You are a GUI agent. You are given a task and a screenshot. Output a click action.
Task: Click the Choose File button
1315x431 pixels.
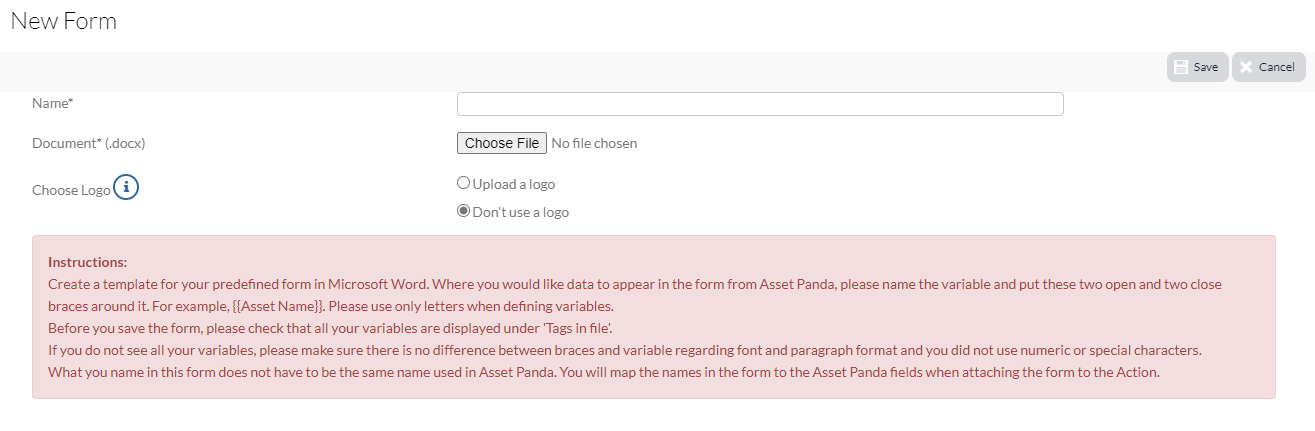coord(502,143)
